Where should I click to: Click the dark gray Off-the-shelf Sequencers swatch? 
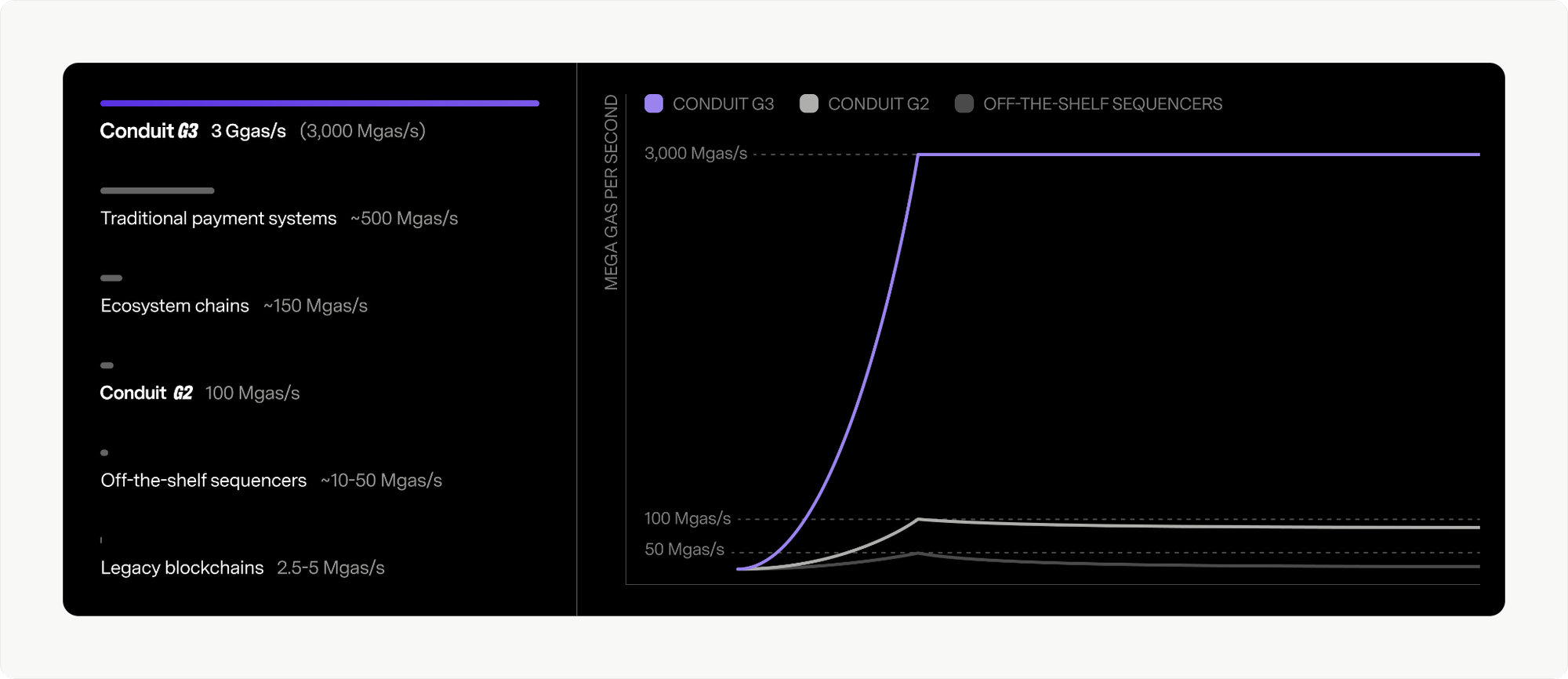964,103
